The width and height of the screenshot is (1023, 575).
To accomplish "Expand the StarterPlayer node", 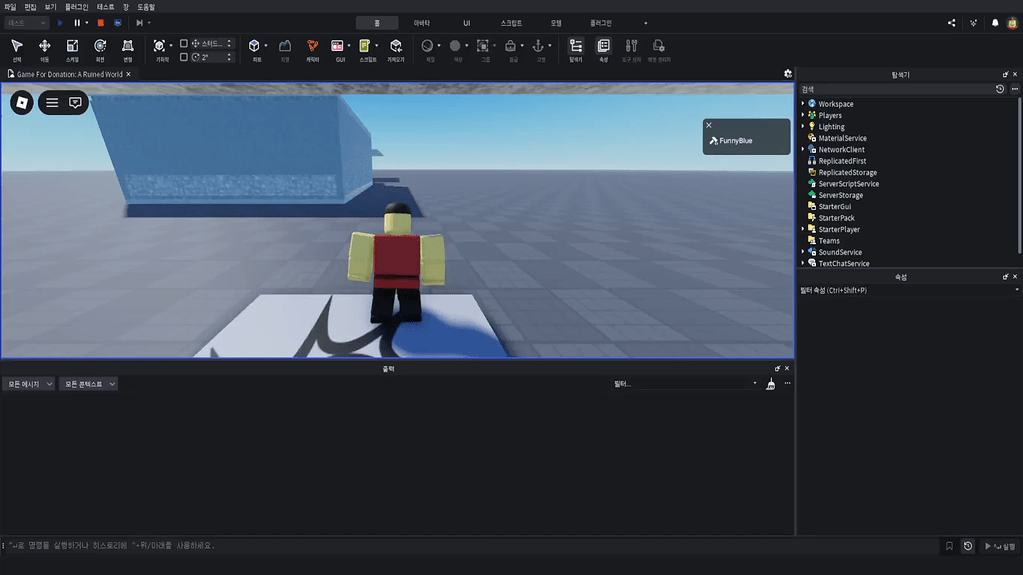I will click(x=803, y=229).
